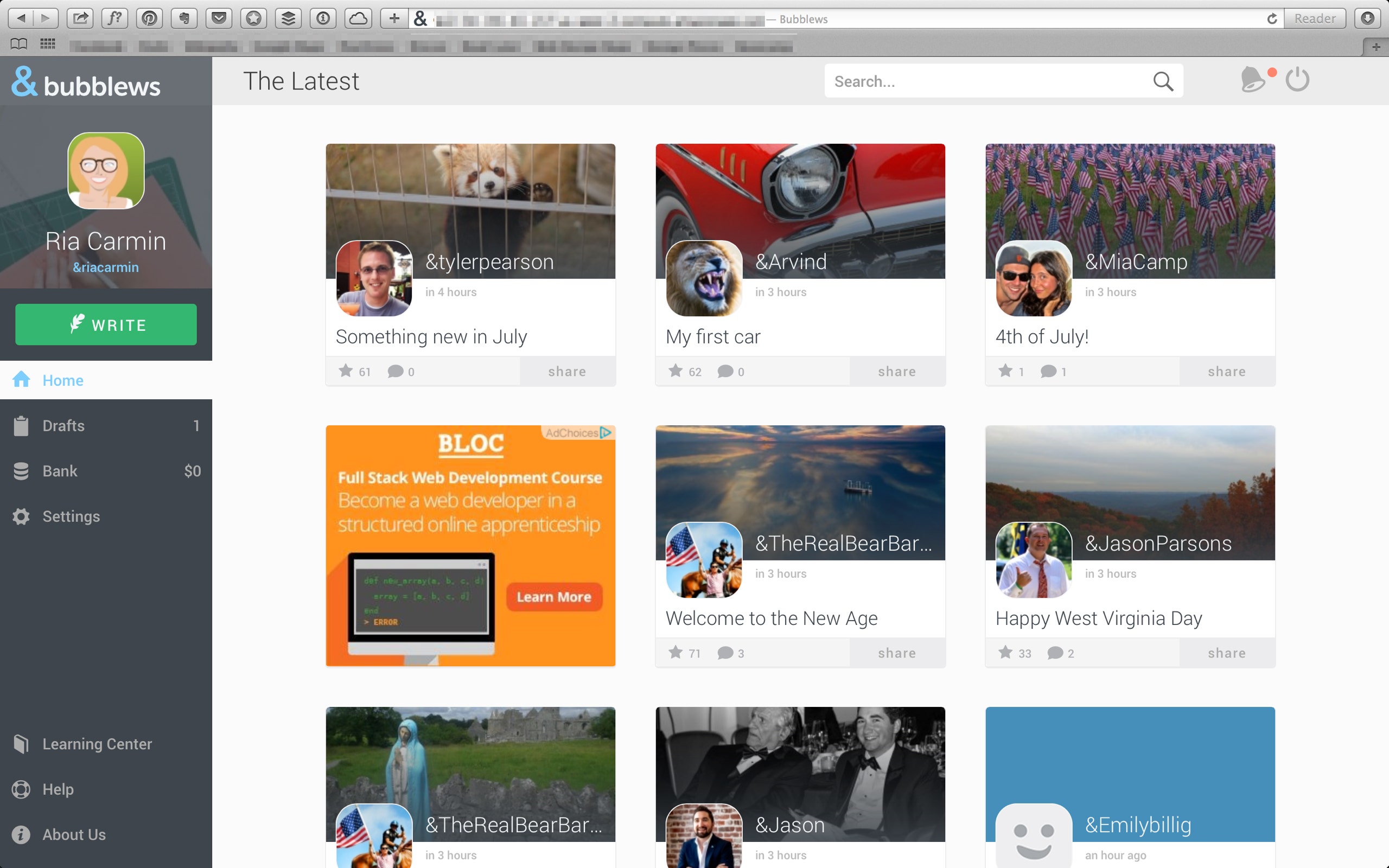Click the power logout icon

1297,79
